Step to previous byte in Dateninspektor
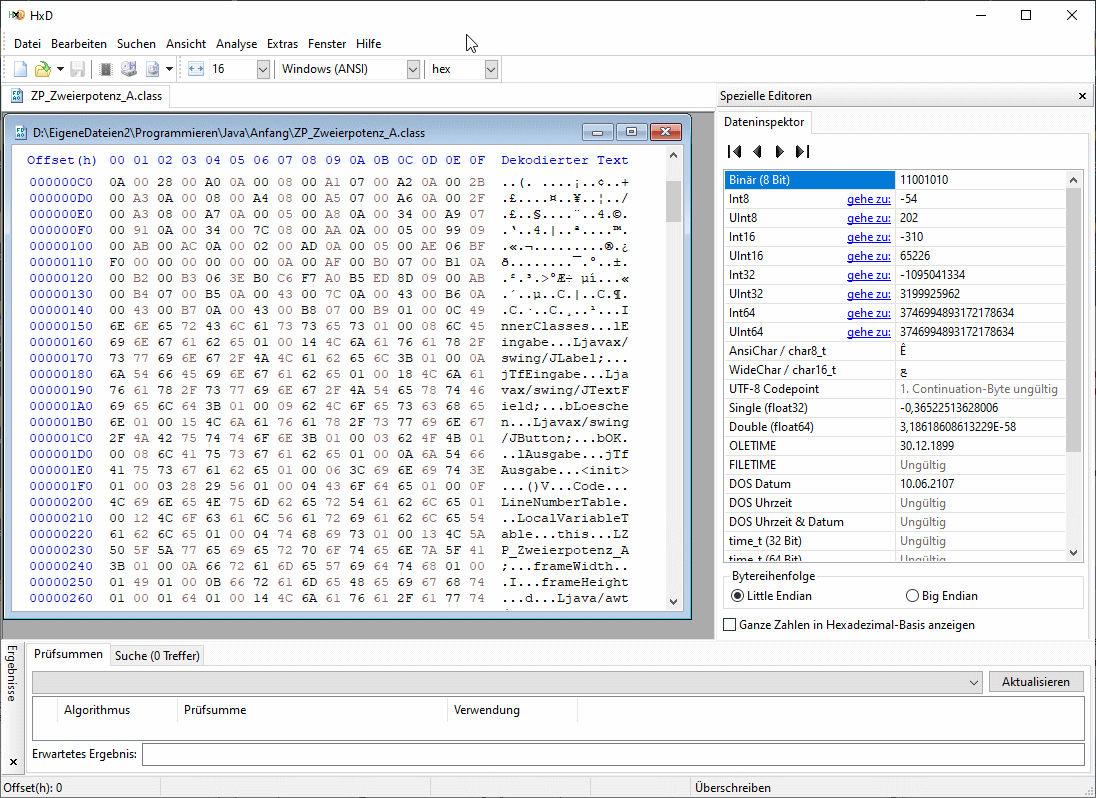Screen dimensions: 1096x798 point(757,151)
